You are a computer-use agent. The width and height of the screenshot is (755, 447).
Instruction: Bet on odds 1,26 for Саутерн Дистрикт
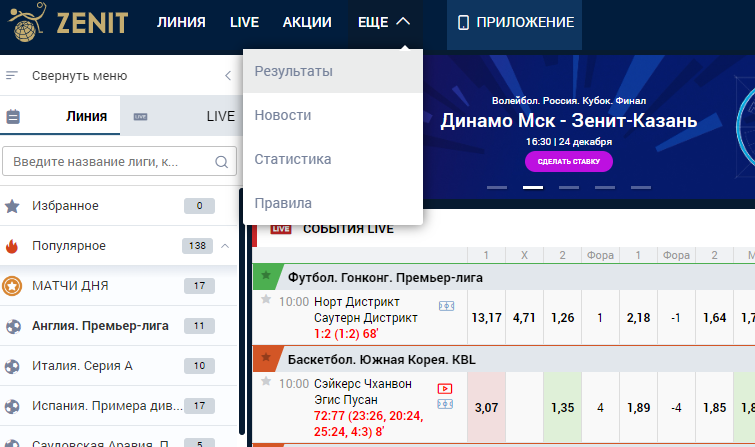coord(562,318)
